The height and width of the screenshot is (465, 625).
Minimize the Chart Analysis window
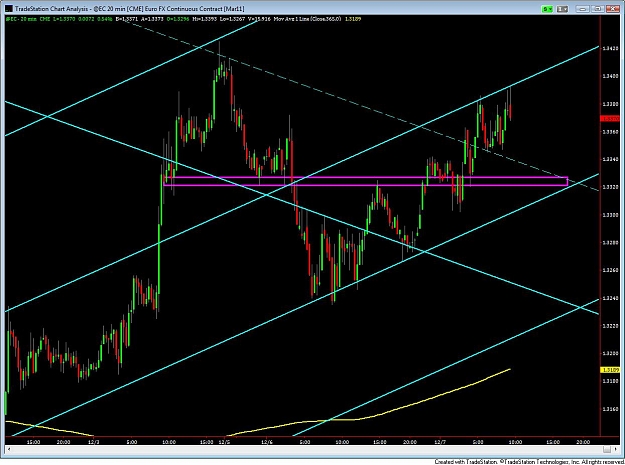click(584, 8)
